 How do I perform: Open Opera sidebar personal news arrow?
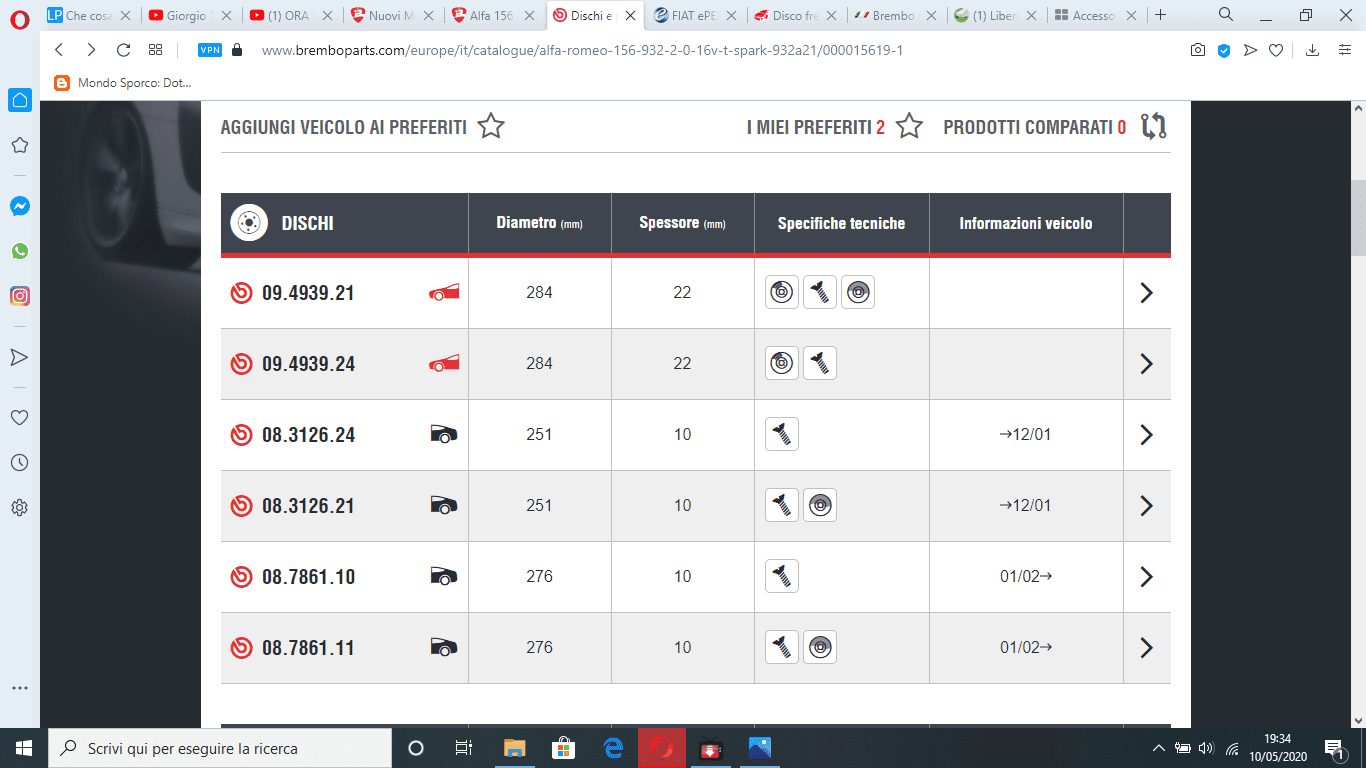coord(20,357)
